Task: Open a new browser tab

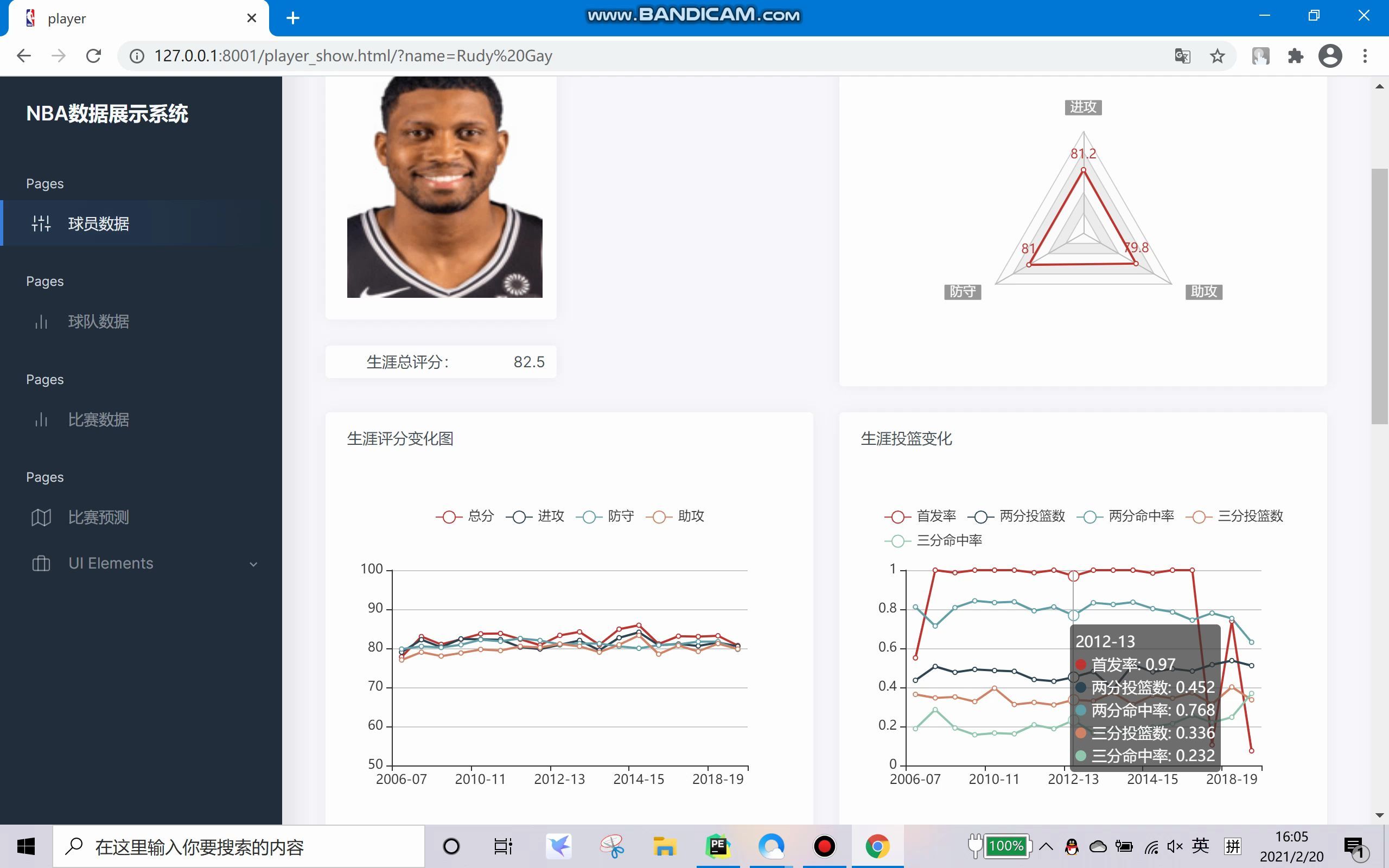Action: click(x=294, y=18)
